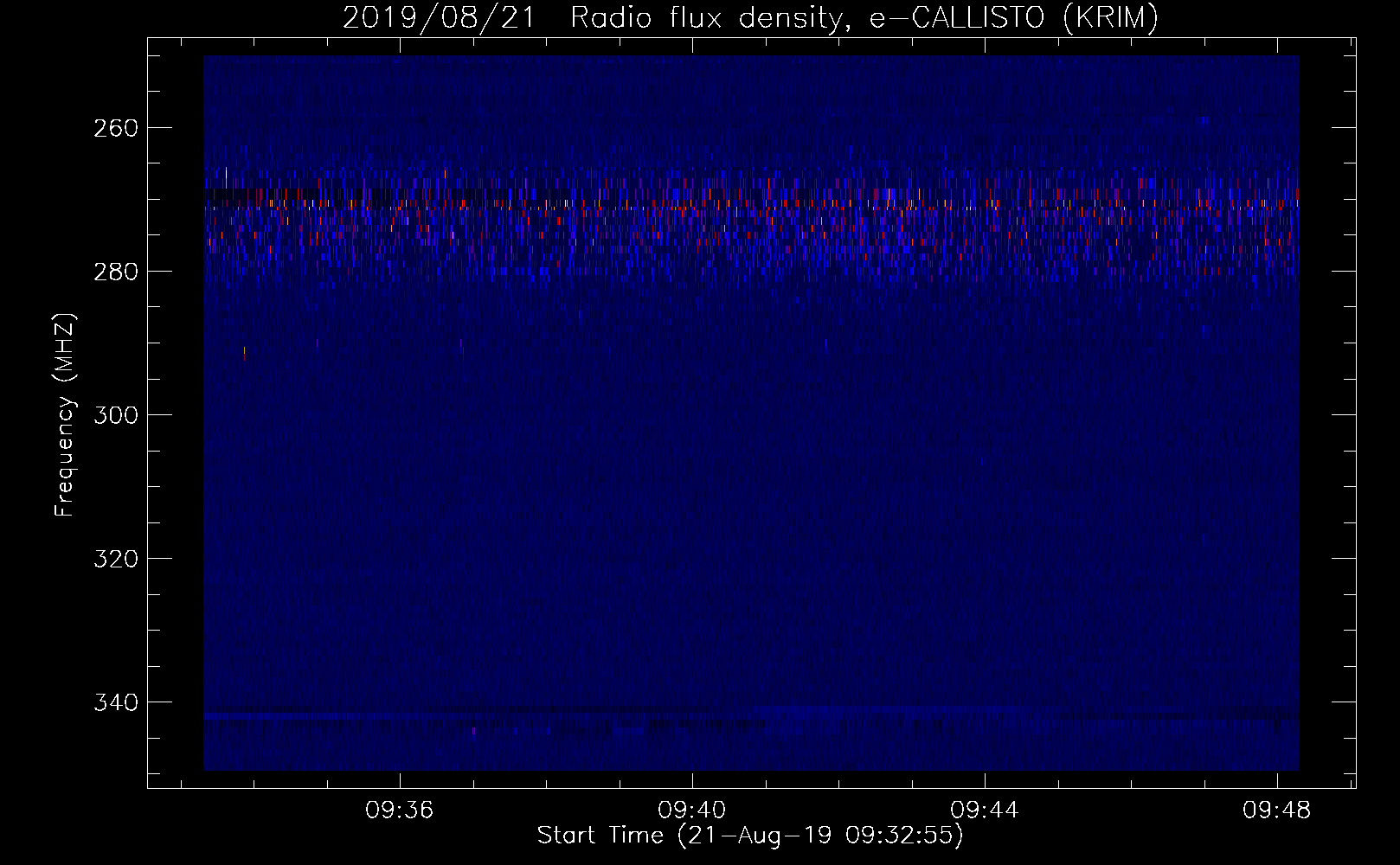Click the Frequency (MHZ) axis title
This screenshot has width=1400, height=865.
66,414
